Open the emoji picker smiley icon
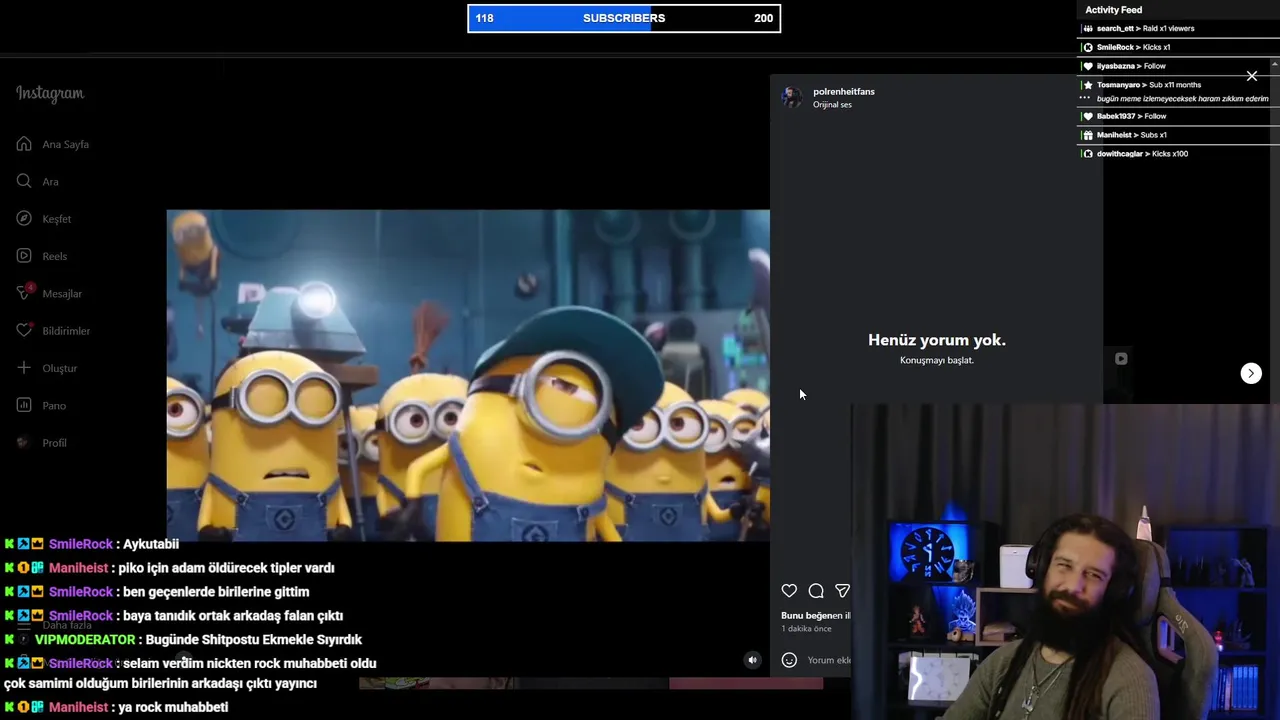Screen dimensions: 1280x720 tap(789, 660)
